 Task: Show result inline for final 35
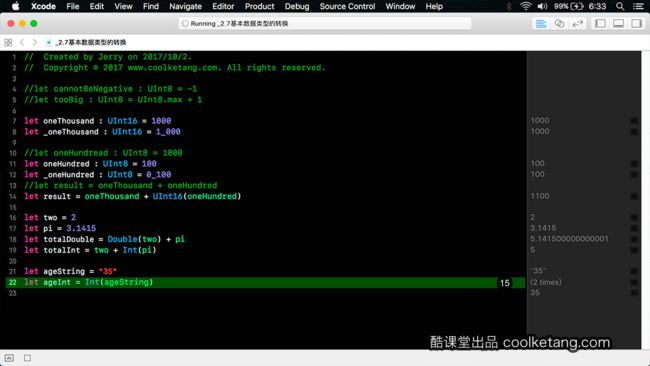(634, 293)
